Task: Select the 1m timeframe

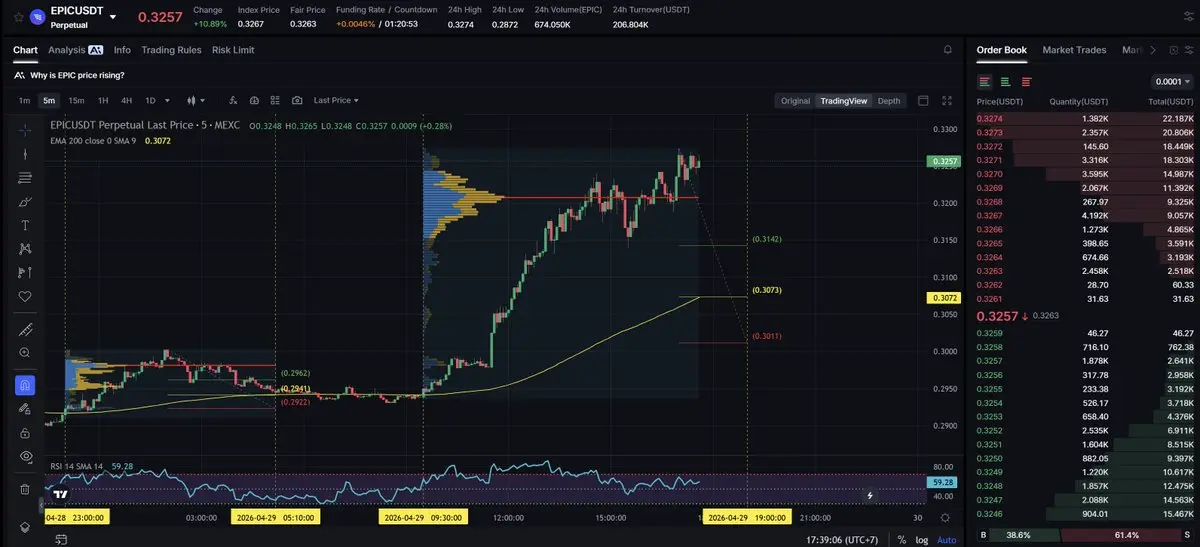Action: (x=24, y=100)
